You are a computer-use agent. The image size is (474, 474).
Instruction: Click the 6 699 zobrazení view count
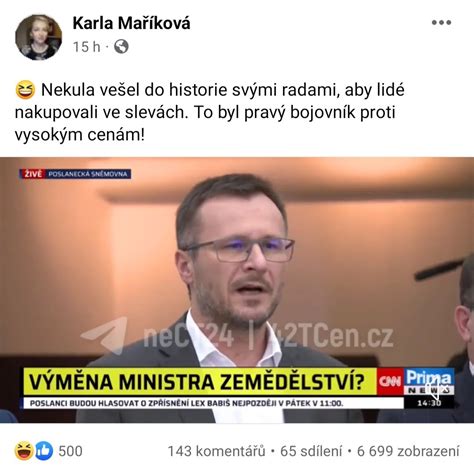point(408,451)
